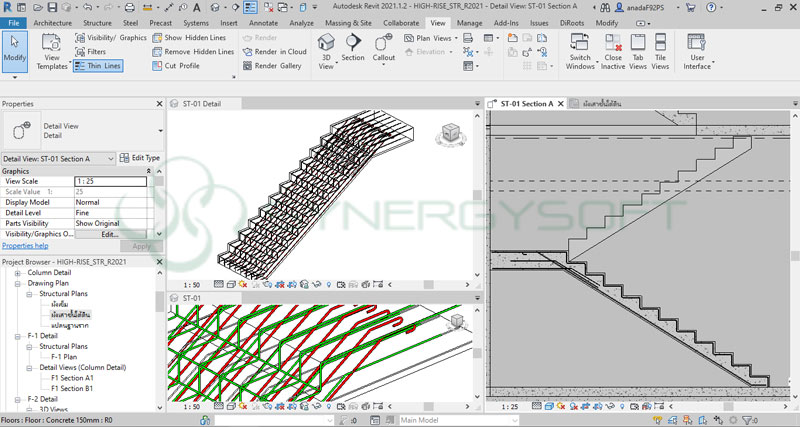Switch to the Architecture ribbon tab

(x=52, y=22)
